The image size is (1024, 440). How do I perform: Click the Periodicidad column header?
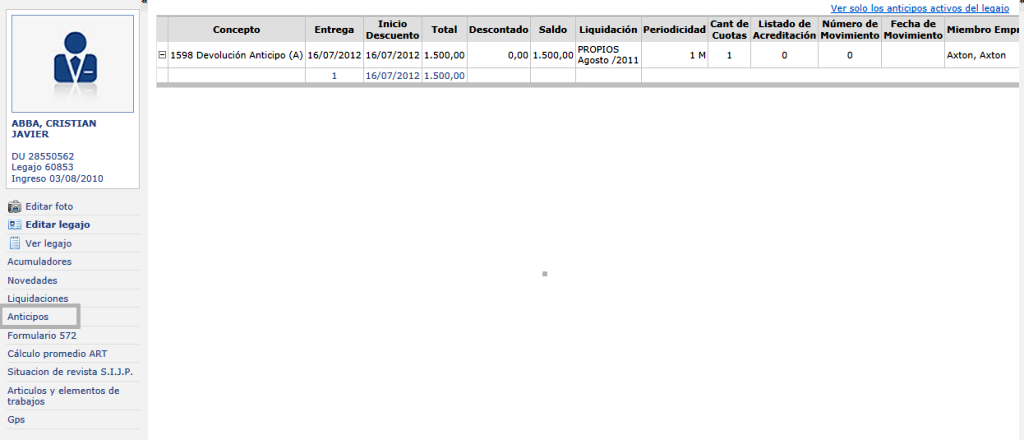click(675, 30)
